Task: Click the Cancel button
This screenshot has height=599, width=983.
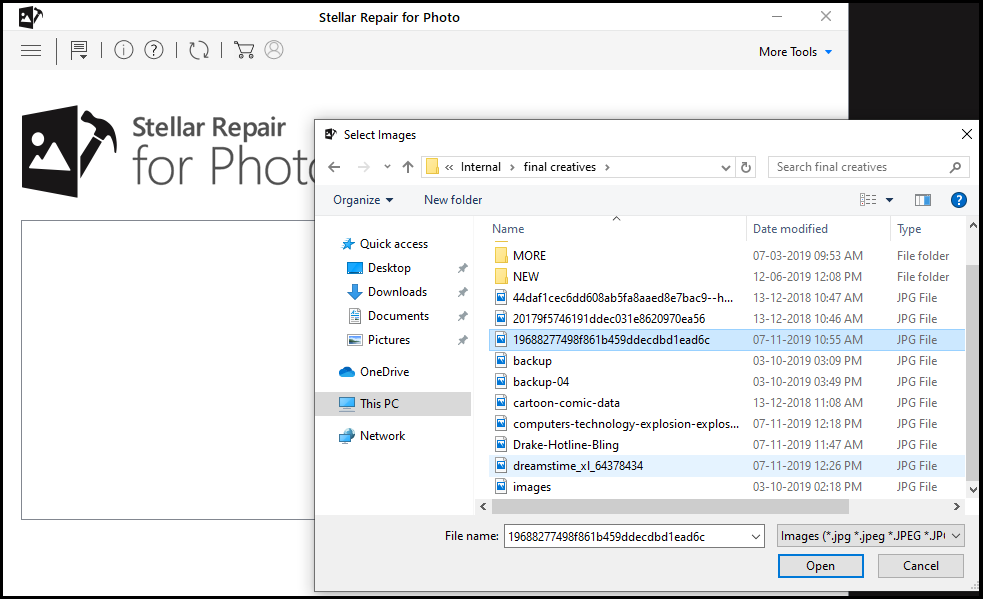Action: tap(920, 566)
